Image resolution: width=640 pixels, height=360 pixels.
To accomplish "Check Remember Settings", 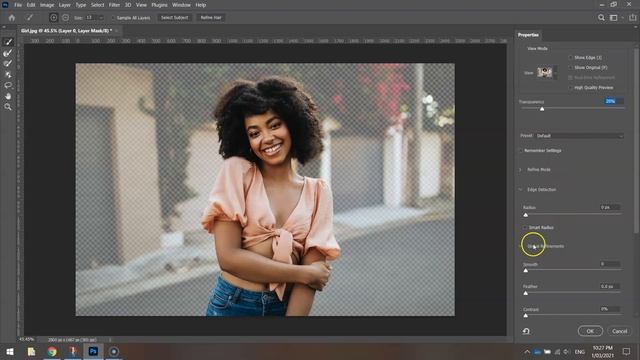I will tap(521, 151).
